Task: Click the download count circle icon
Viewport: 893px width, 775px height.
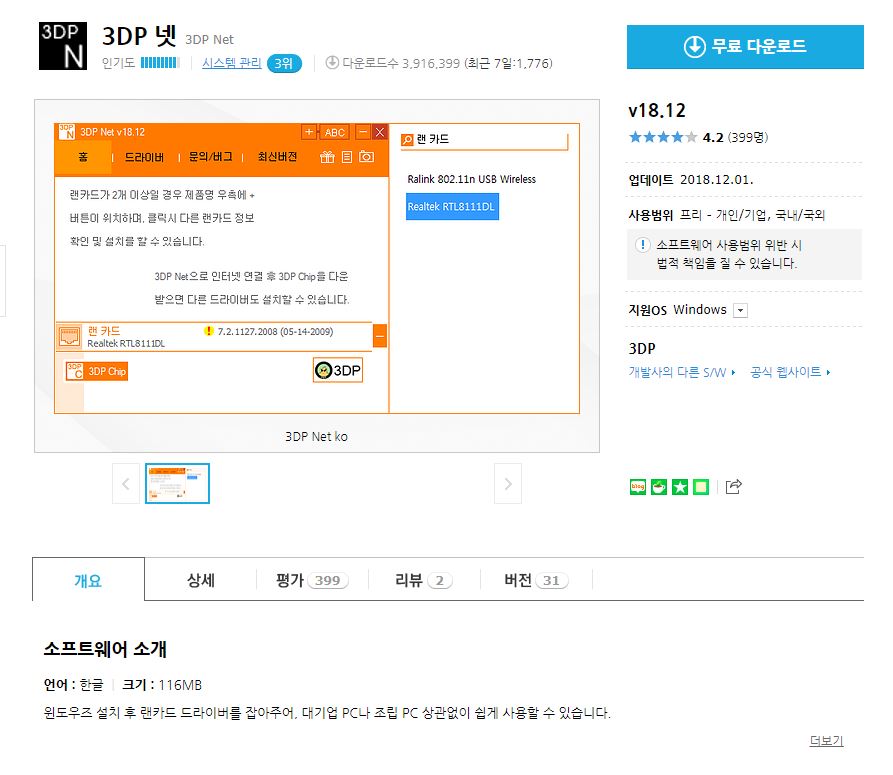Action: tap(332, 63)
